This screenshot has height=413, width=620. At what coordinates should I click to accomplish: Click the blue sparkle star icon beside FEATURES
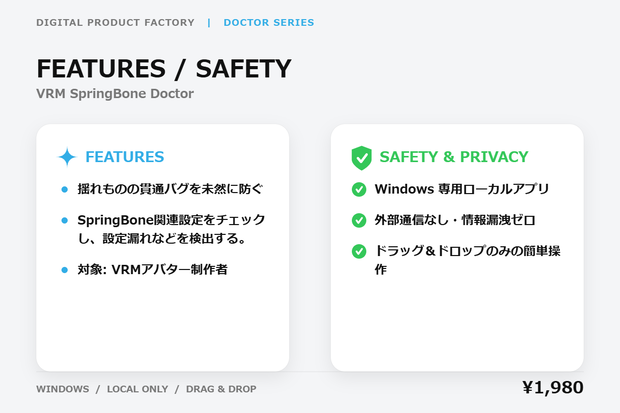pos(67,157)
